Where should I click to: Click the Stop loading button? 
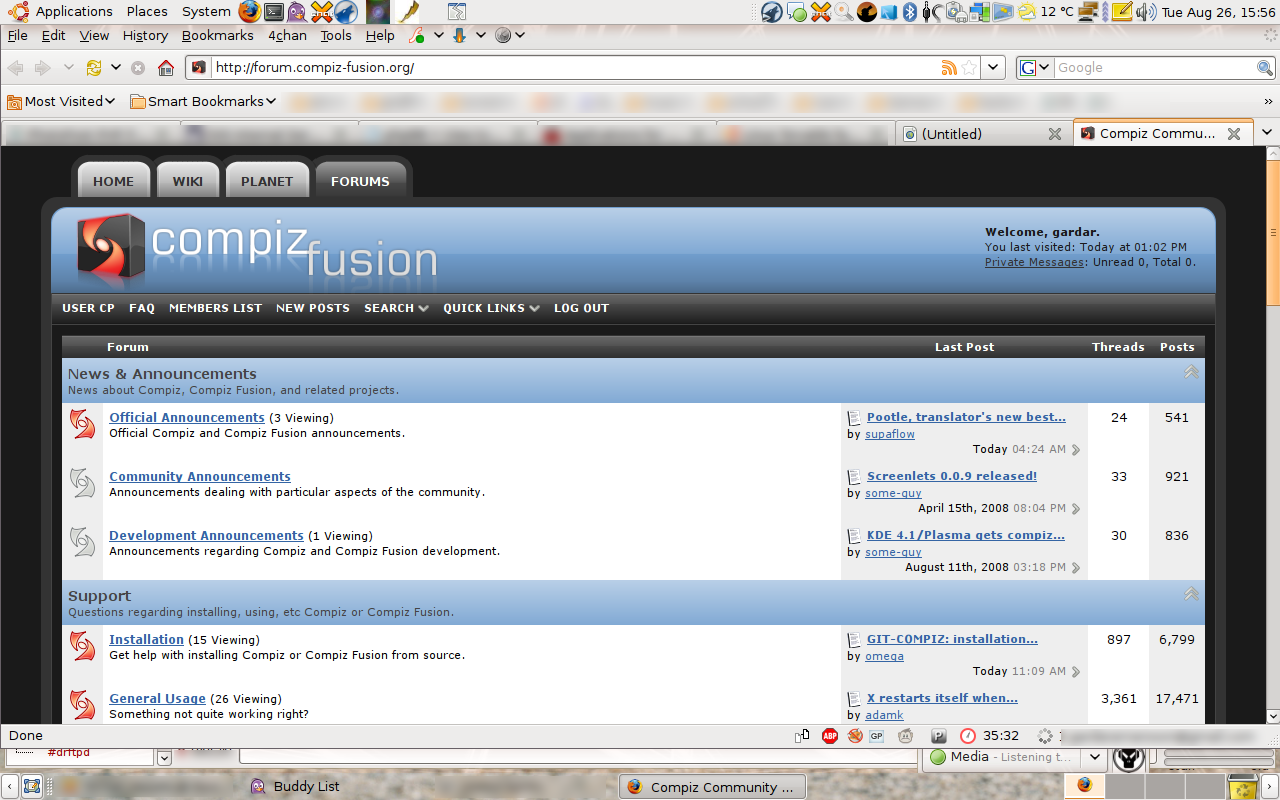coord(138,68)
